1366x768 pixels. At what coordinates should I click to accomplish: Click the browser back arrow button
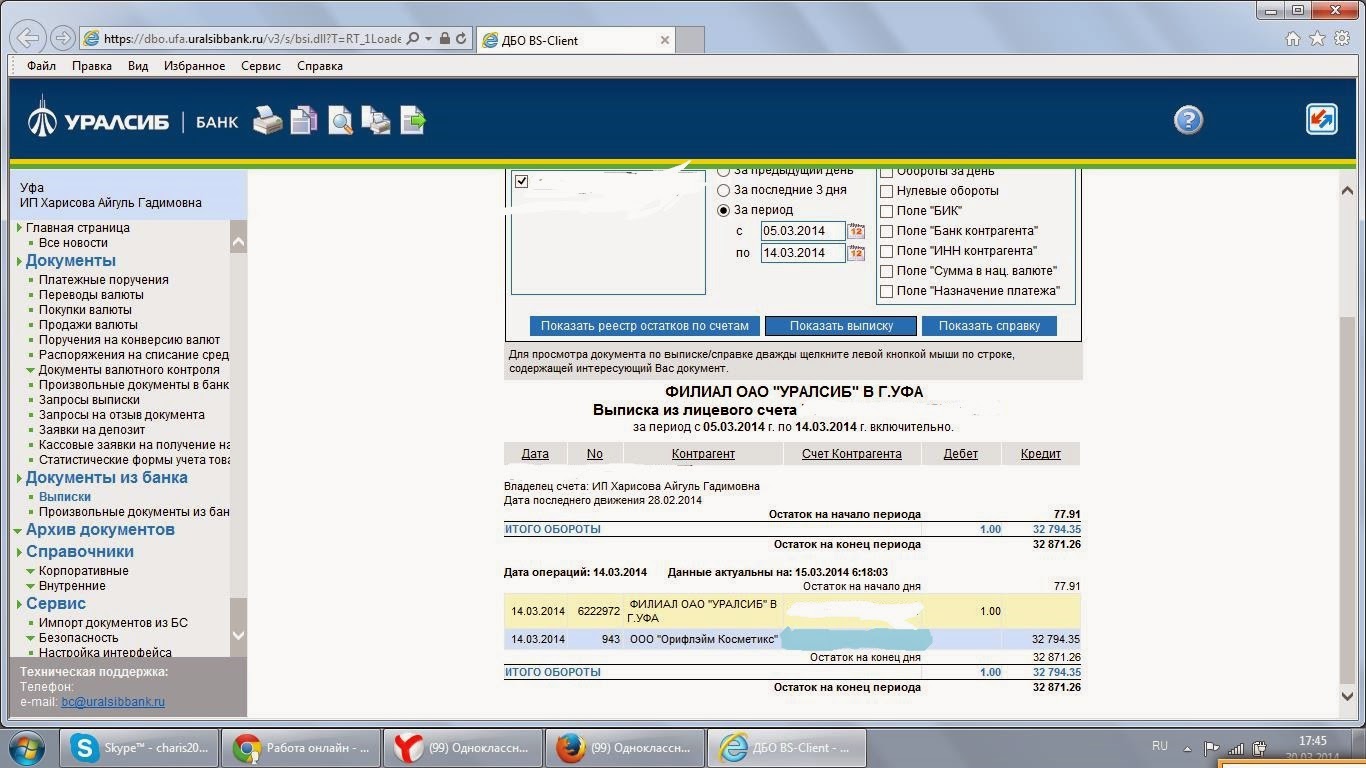pos(30,38)
